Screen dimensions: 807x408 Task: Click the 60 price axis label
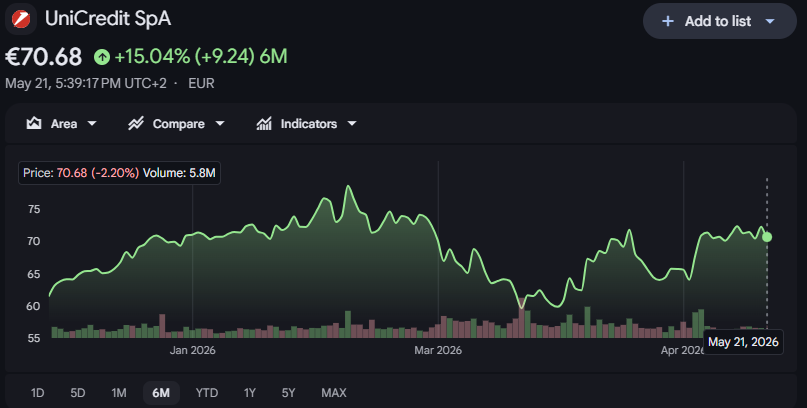(33, 306)
